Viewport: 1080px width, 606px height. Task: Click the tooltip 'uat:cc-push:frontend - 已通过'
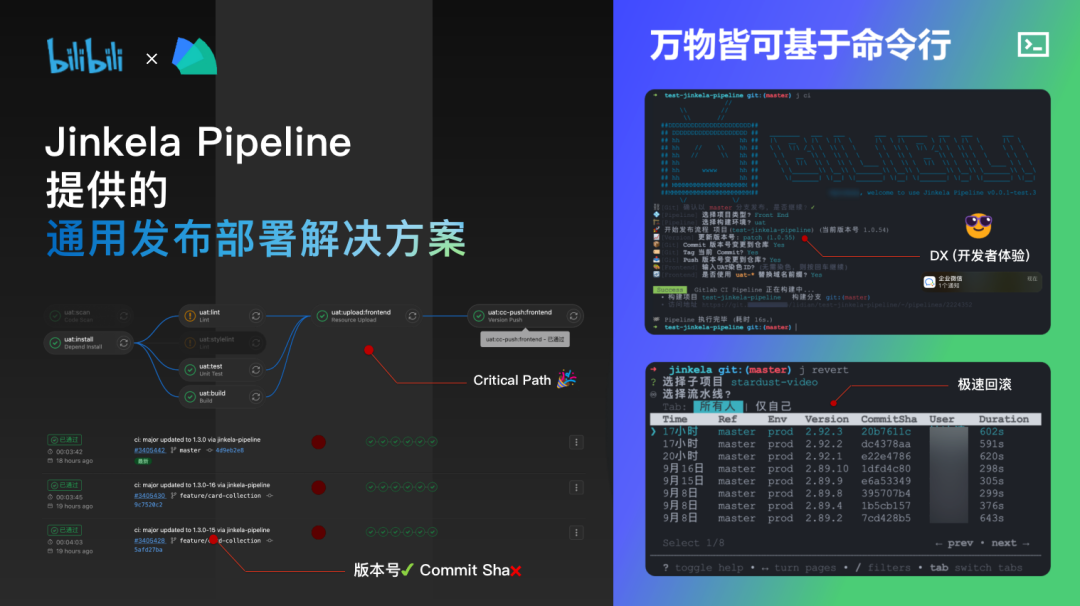click(x=525, y=339)
